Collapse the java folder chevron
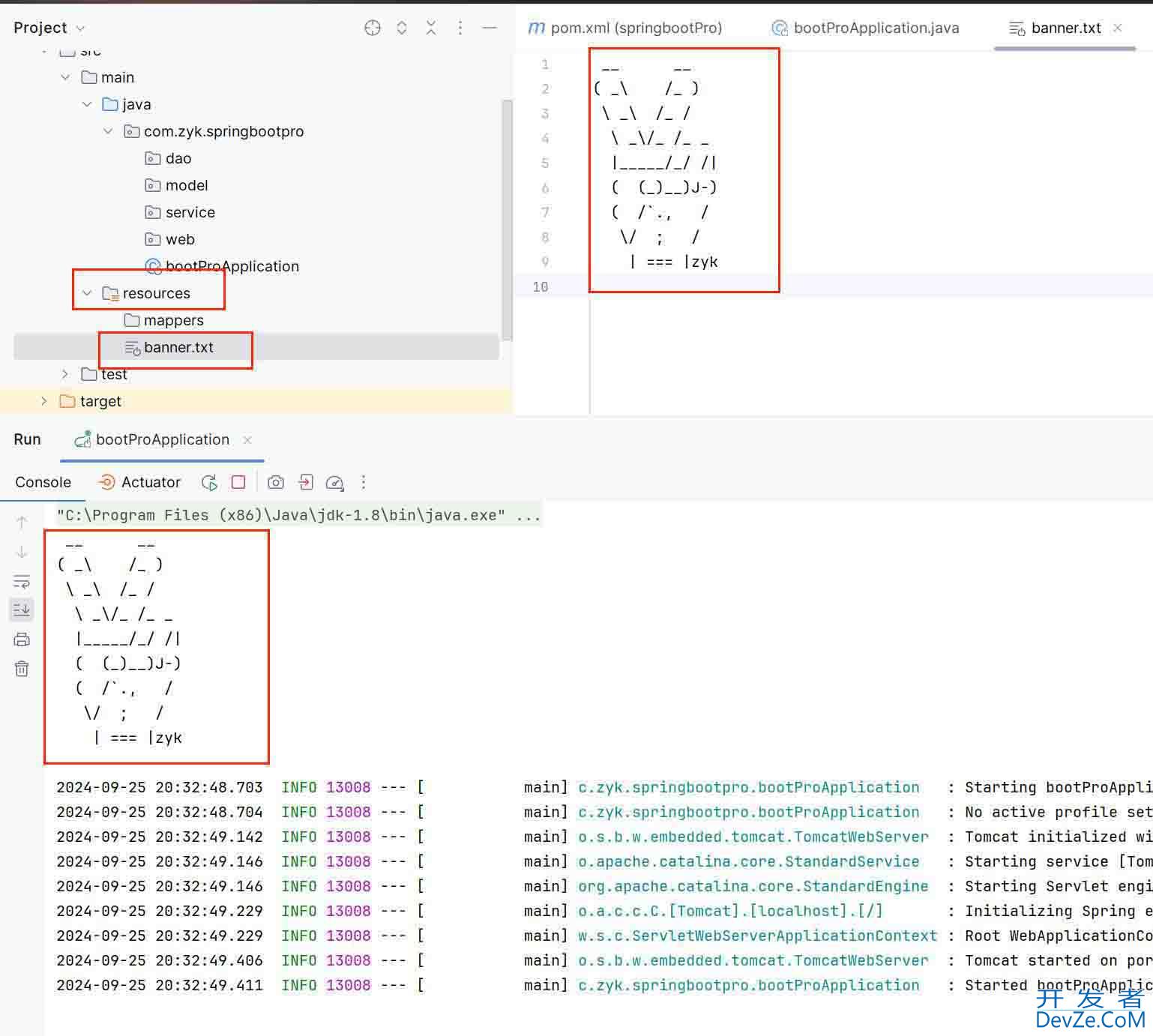Image resolution: width=1153 pixels, height=1036 pixels. 87,104
